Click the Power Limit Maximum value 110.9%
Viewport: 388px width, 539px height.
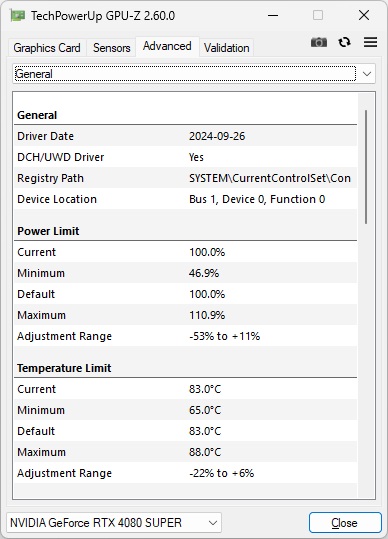click(x=207, y=315)
